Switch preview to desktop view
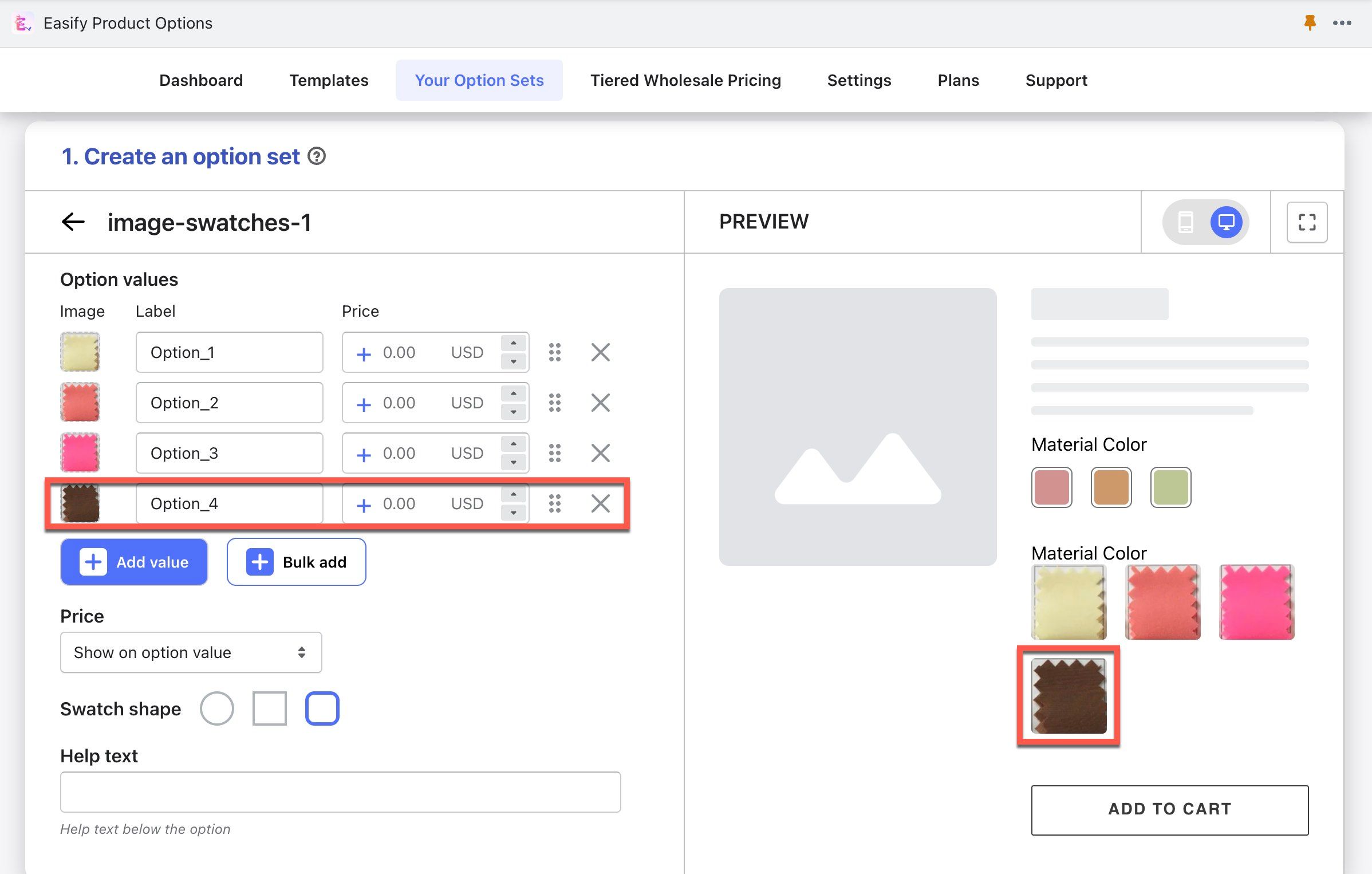The image size is (1372, 874). tap(1226, 222)
